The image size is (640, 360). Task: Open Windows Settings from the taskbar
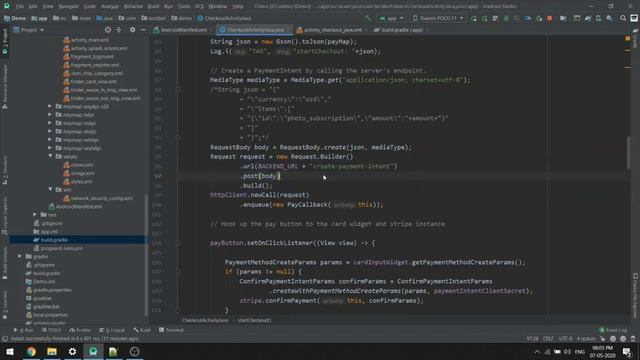coord(72,351)
